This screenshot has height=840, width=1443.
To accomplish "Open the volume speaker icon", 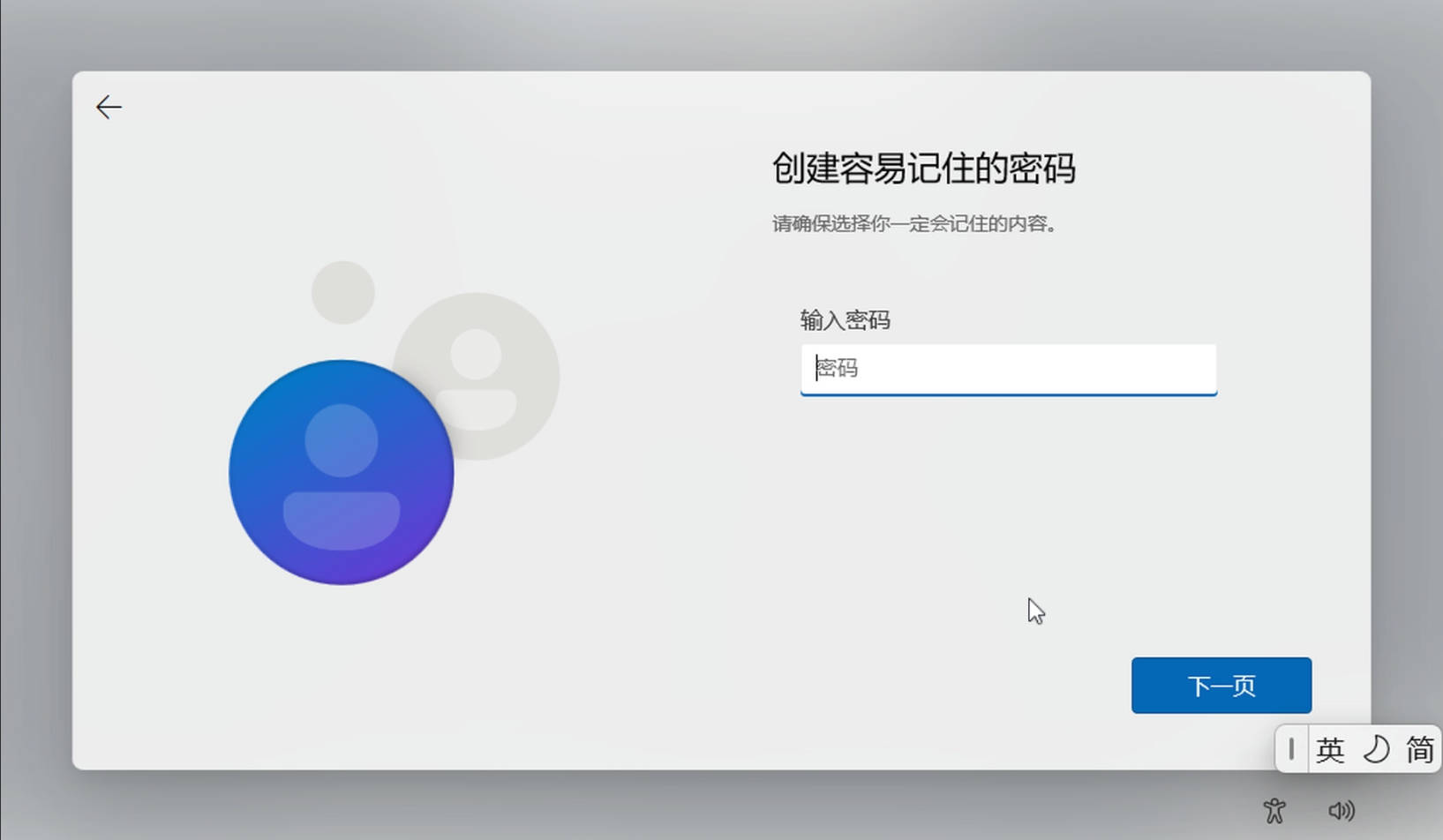I will pos(1341,810).
